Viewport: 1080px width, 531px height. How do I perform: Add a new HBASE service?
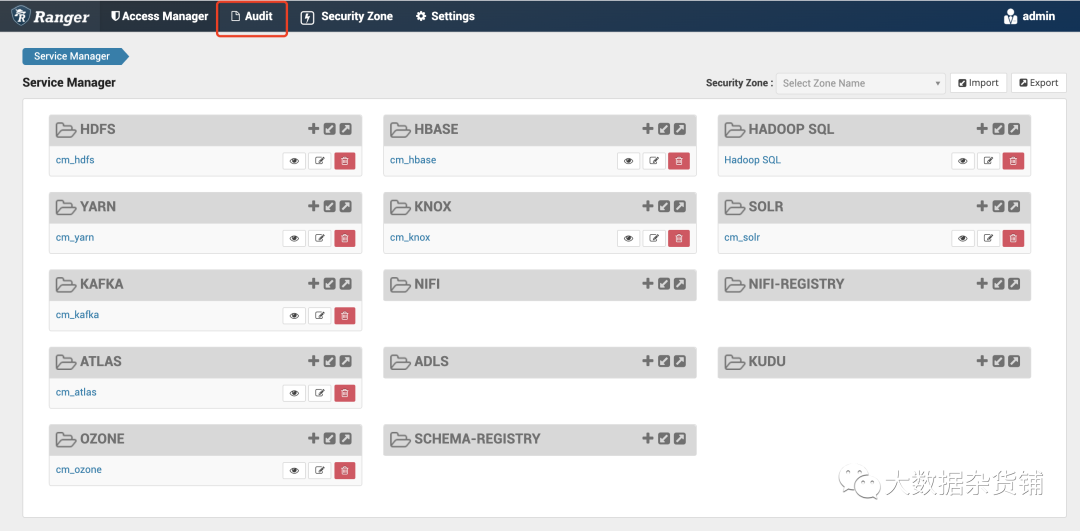[647, 129]
